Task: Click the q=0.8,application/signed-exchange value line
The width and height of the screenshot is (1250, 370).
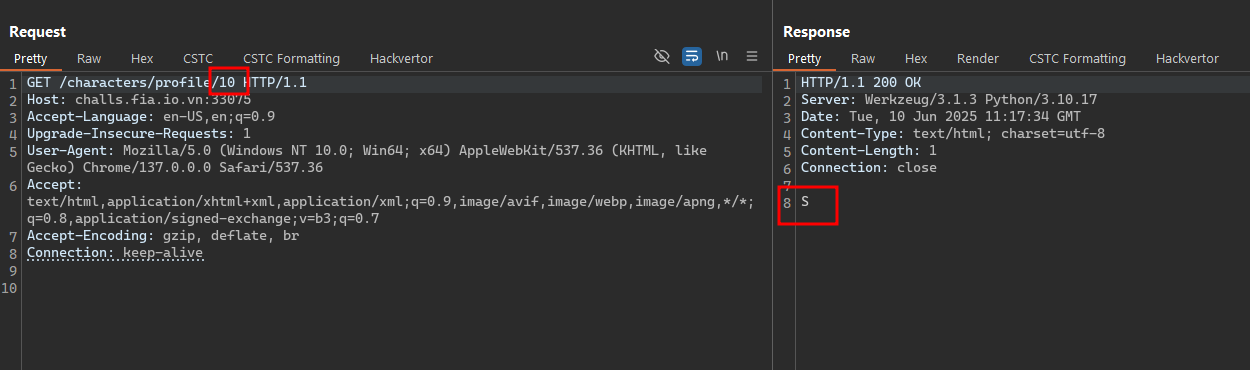Action: coord(203,219)
